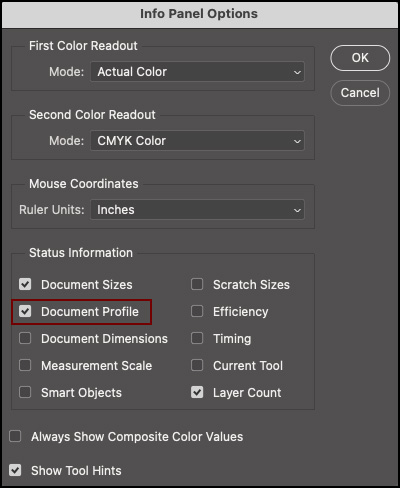Enable Always Show Composite Color Values
This screenshot has height=488, width=400.
click(15, 436)
